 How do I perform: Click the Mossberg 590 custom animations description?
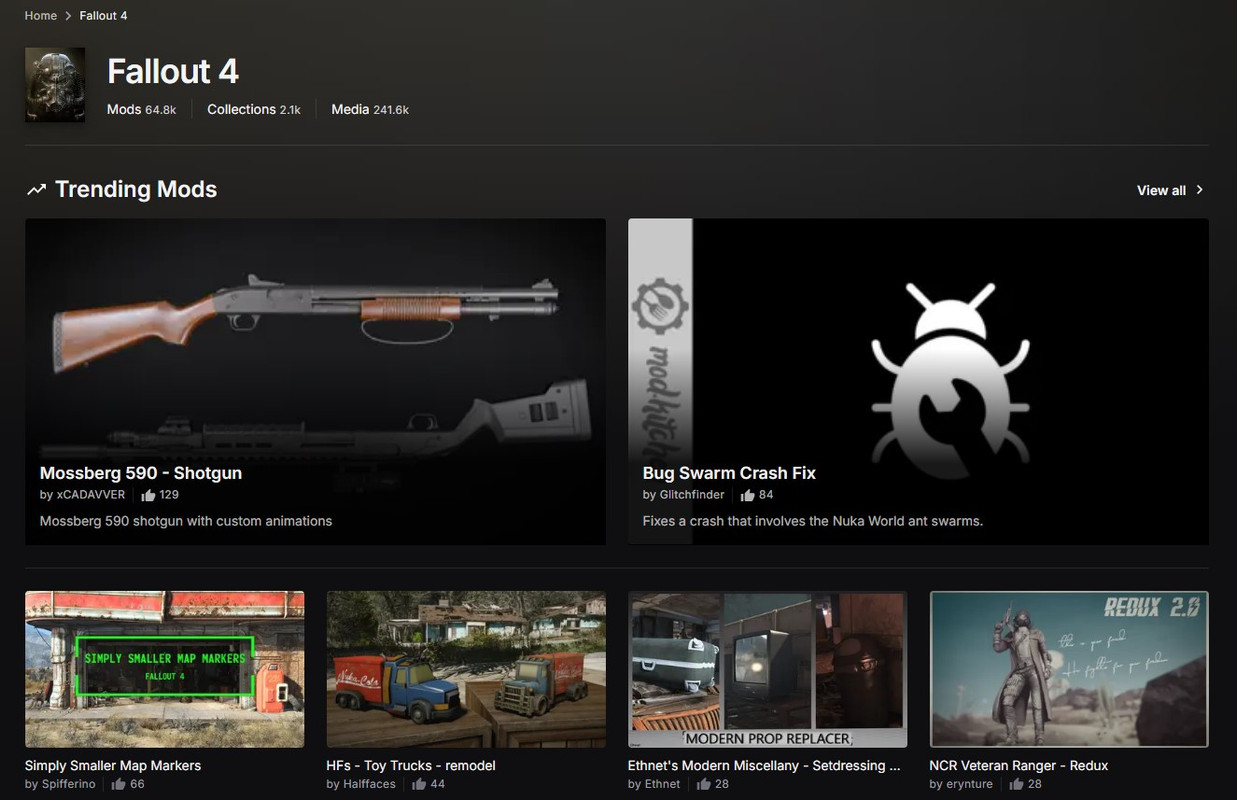click(186, 521)
